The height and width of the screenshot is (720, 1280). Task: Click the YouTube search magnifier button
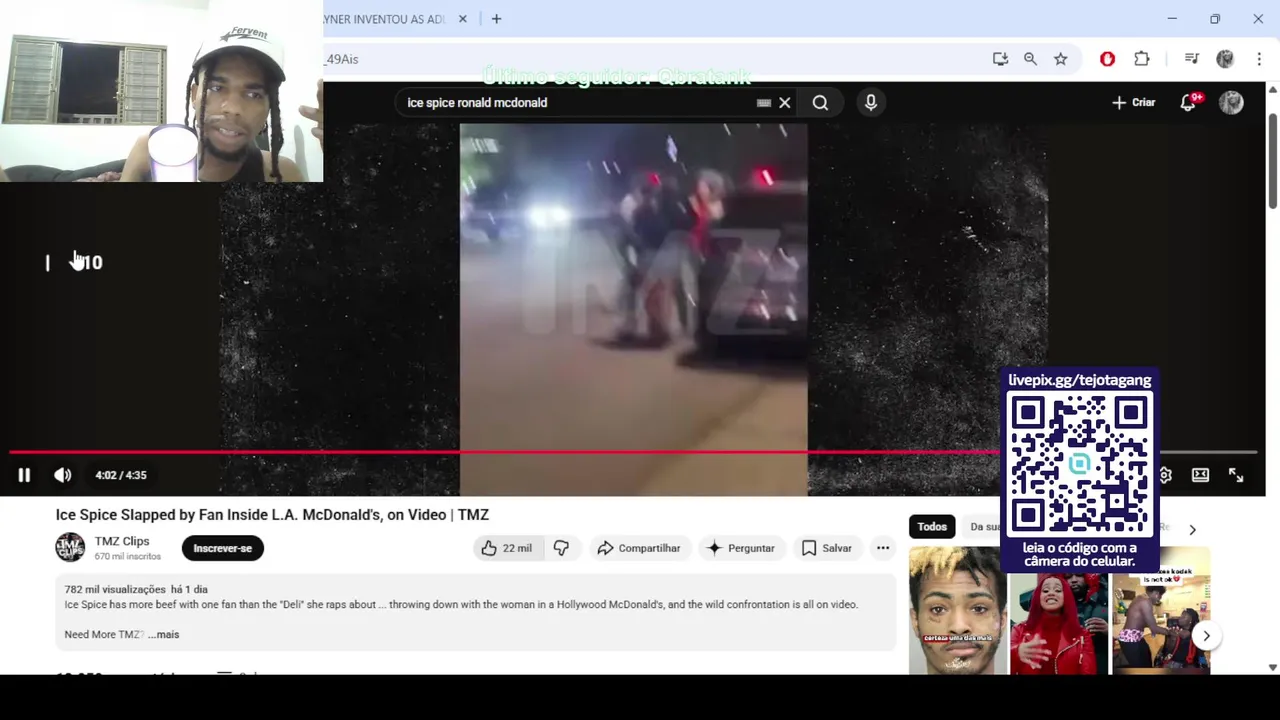[x=820, y=102]
